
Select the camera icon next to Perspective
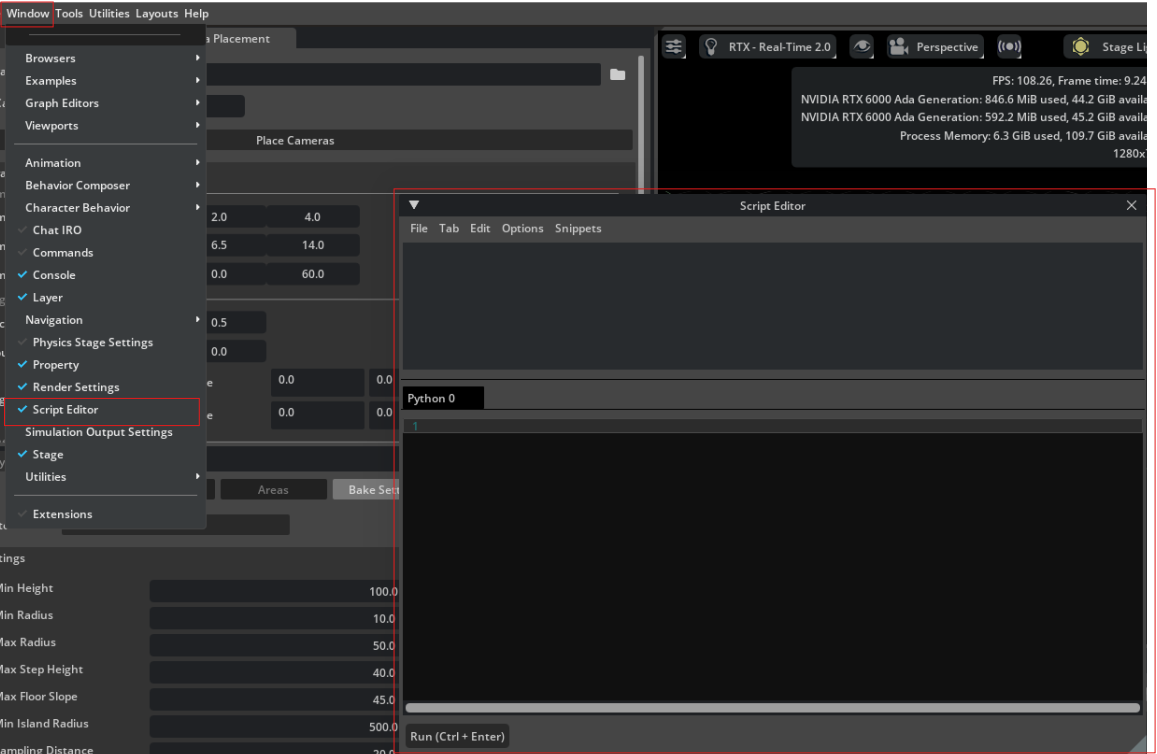click(x=898, y=46)
